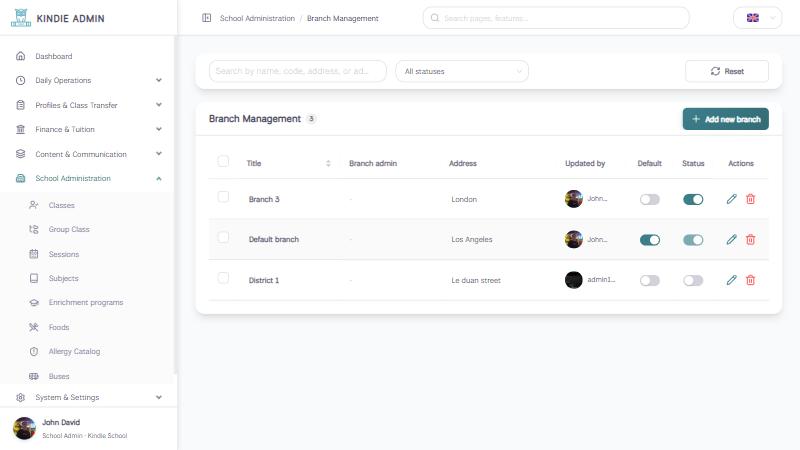This screenshot has height=450, width=800.
Task: Click the Reset button
Action: pyautogui.click(x=727, y=71)
